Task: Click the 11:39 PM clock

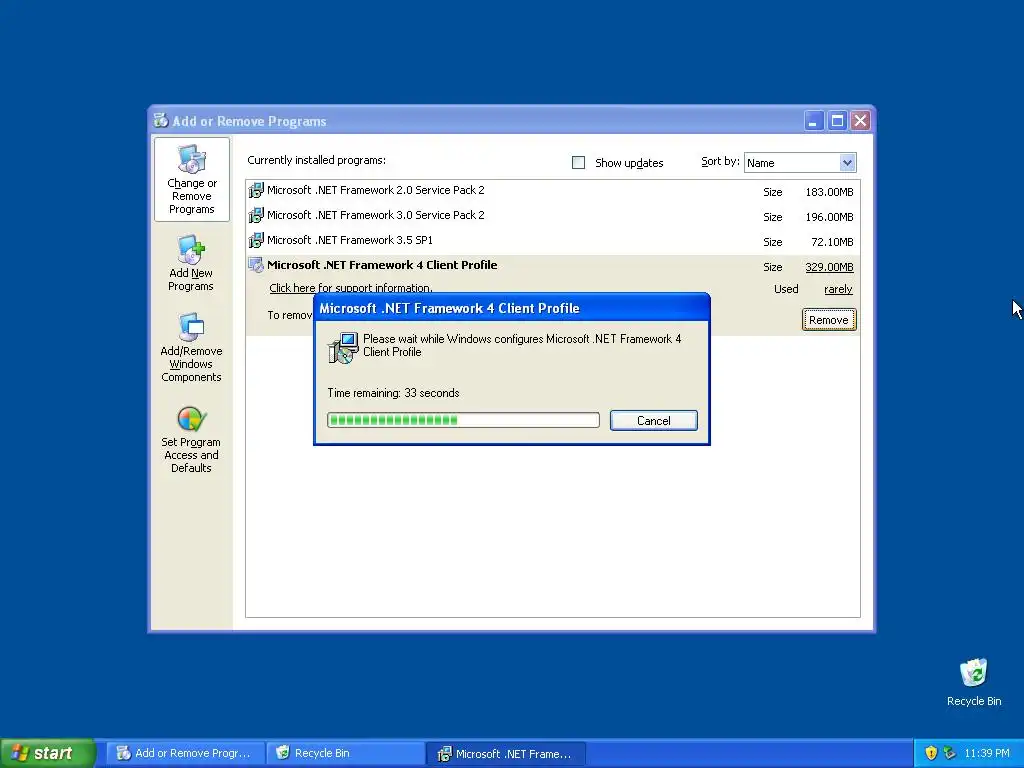Action: (987, 753)
